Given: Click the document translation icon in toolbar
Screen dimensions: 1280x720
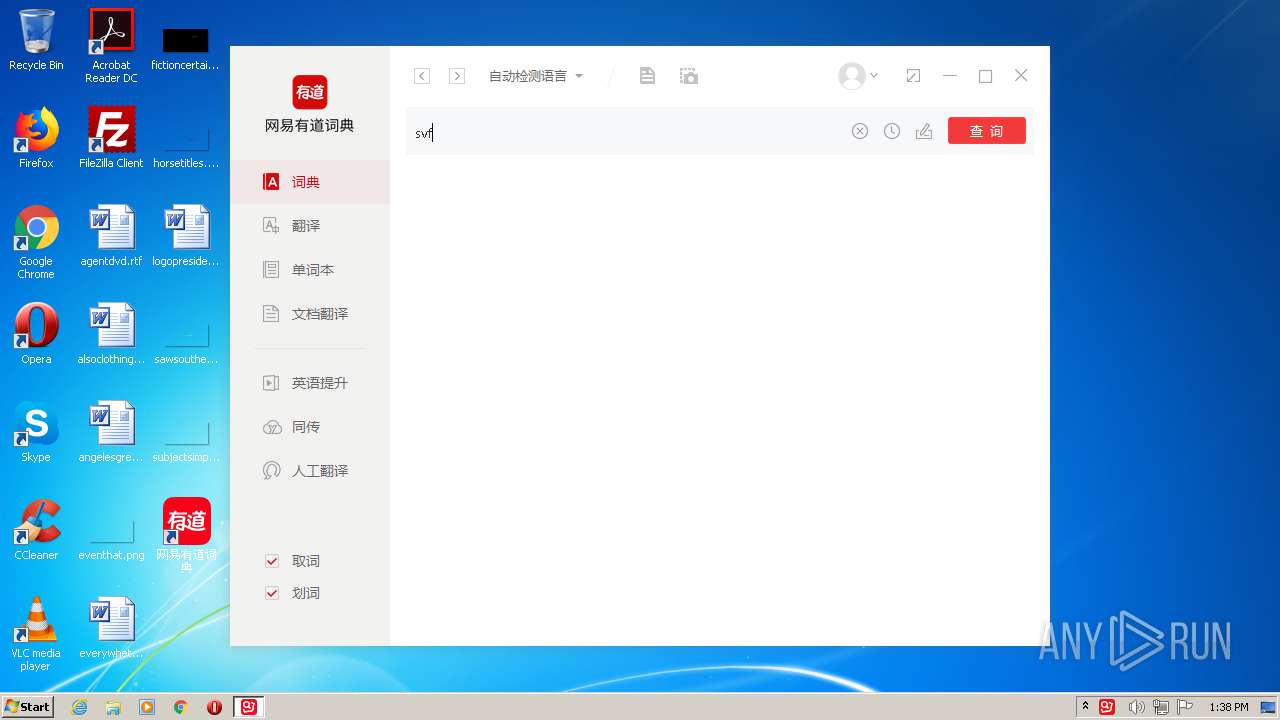Looking at the screenshot, I should point(647,76).
